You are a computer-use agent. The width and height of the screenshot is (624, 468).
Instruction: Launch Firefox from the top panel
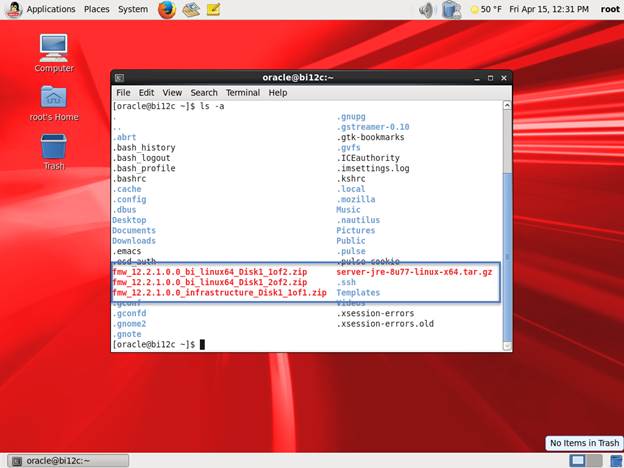(x=166, y=10)
